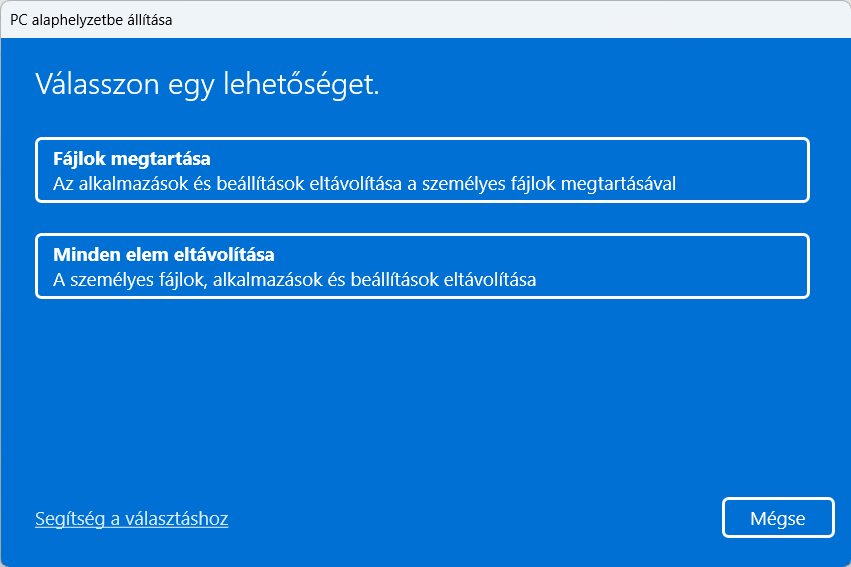Cancel the PC reset dialog via Mégse
This screenshot has width=851, height=567.
click(x=778, y=518)
